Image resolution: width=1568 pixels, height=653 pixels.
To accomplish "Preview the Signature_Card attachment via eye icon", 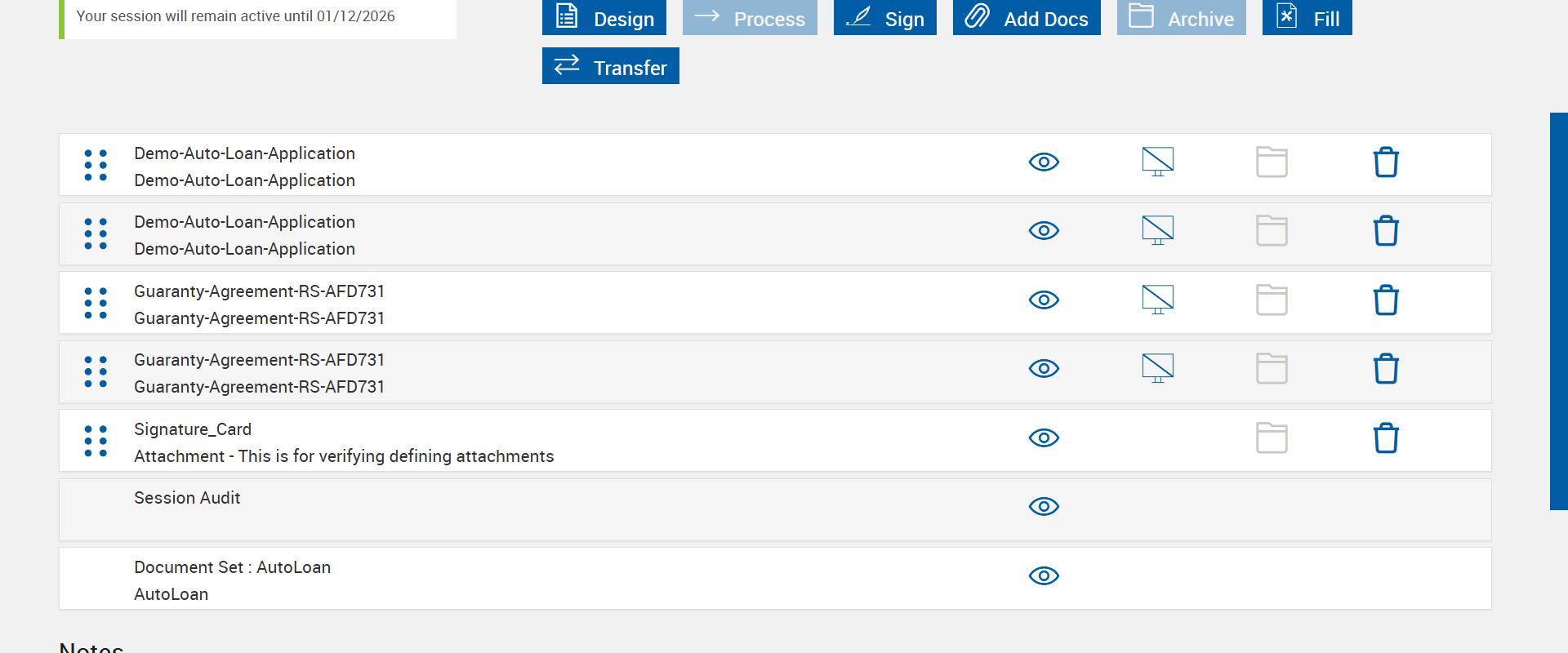I will 1044,438.
